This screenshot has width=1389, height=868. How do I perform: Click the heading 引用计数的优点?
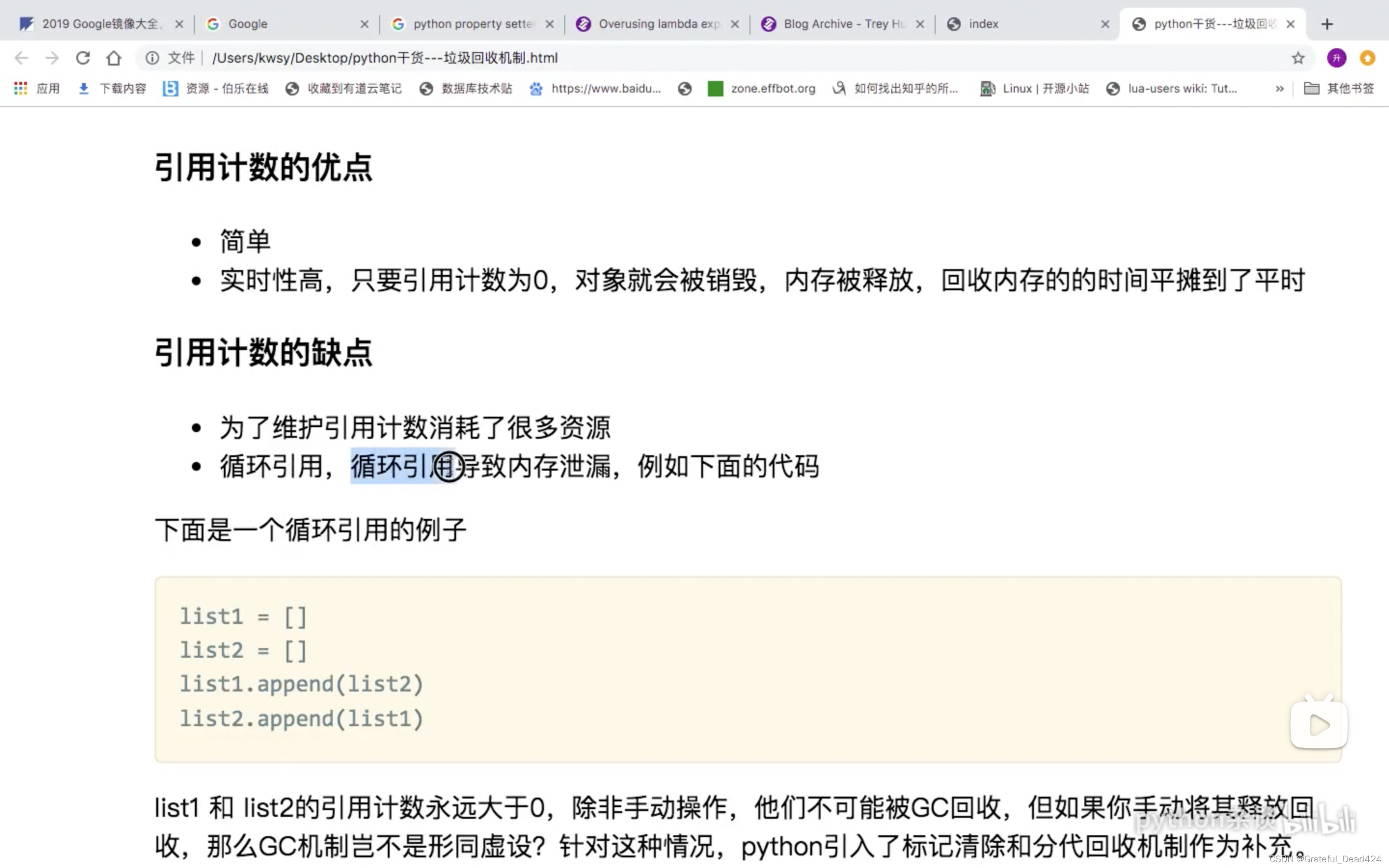point(263,168)
